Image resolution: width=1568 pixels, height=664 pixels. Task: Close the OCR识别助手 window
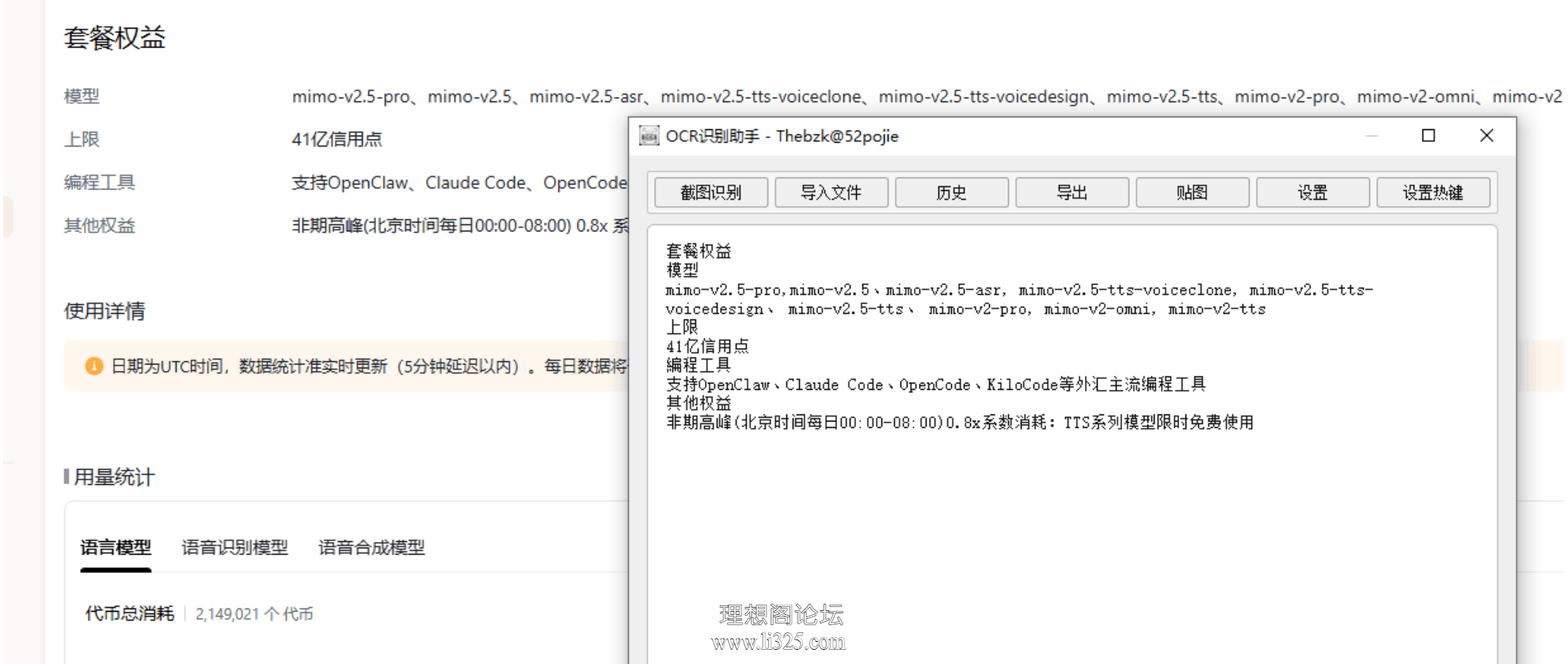click(1486, 135)
